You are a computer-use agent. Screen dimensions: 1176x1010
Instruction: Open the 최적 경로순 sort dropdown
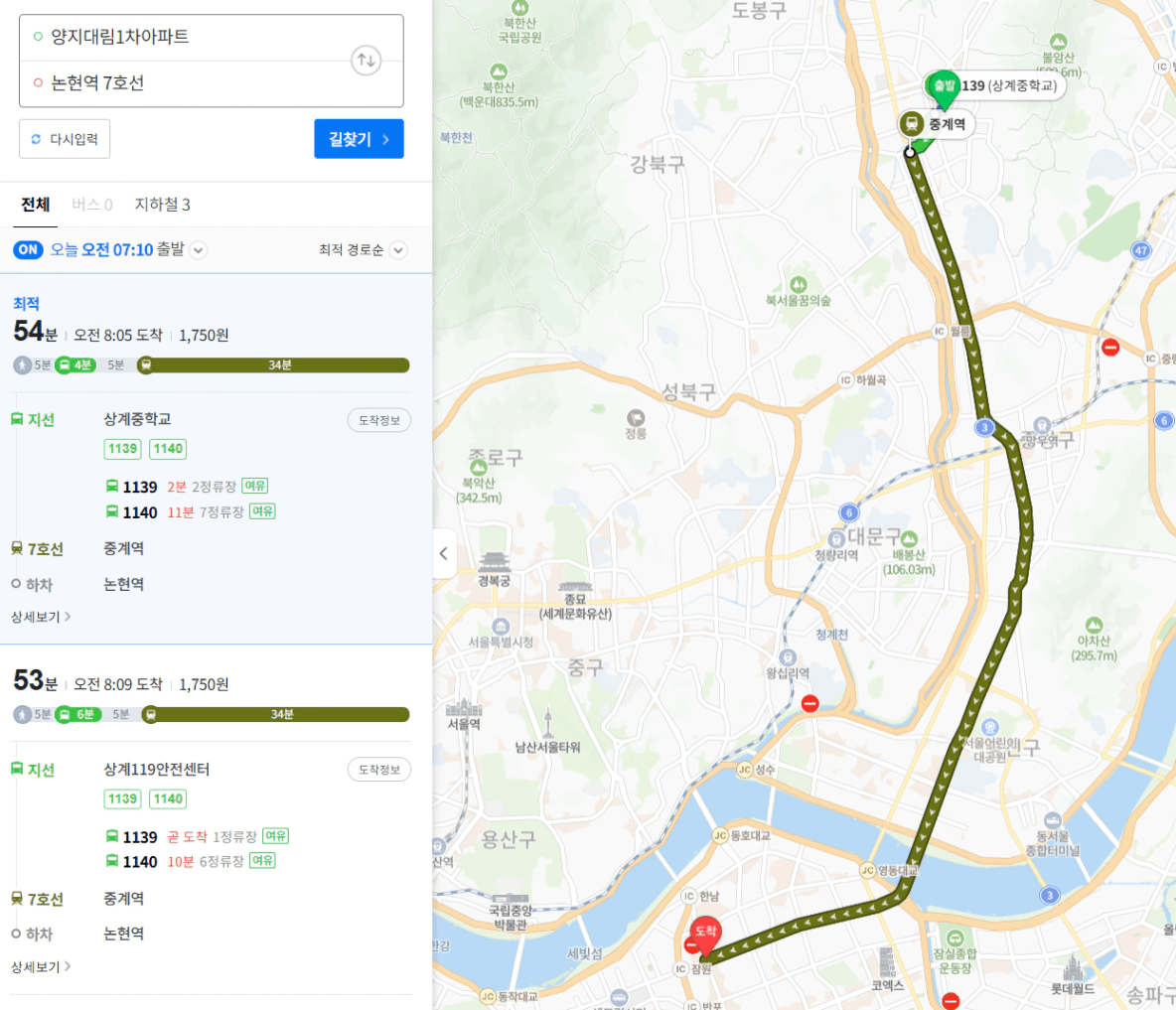pyautogui.click(x=363, y=249)
